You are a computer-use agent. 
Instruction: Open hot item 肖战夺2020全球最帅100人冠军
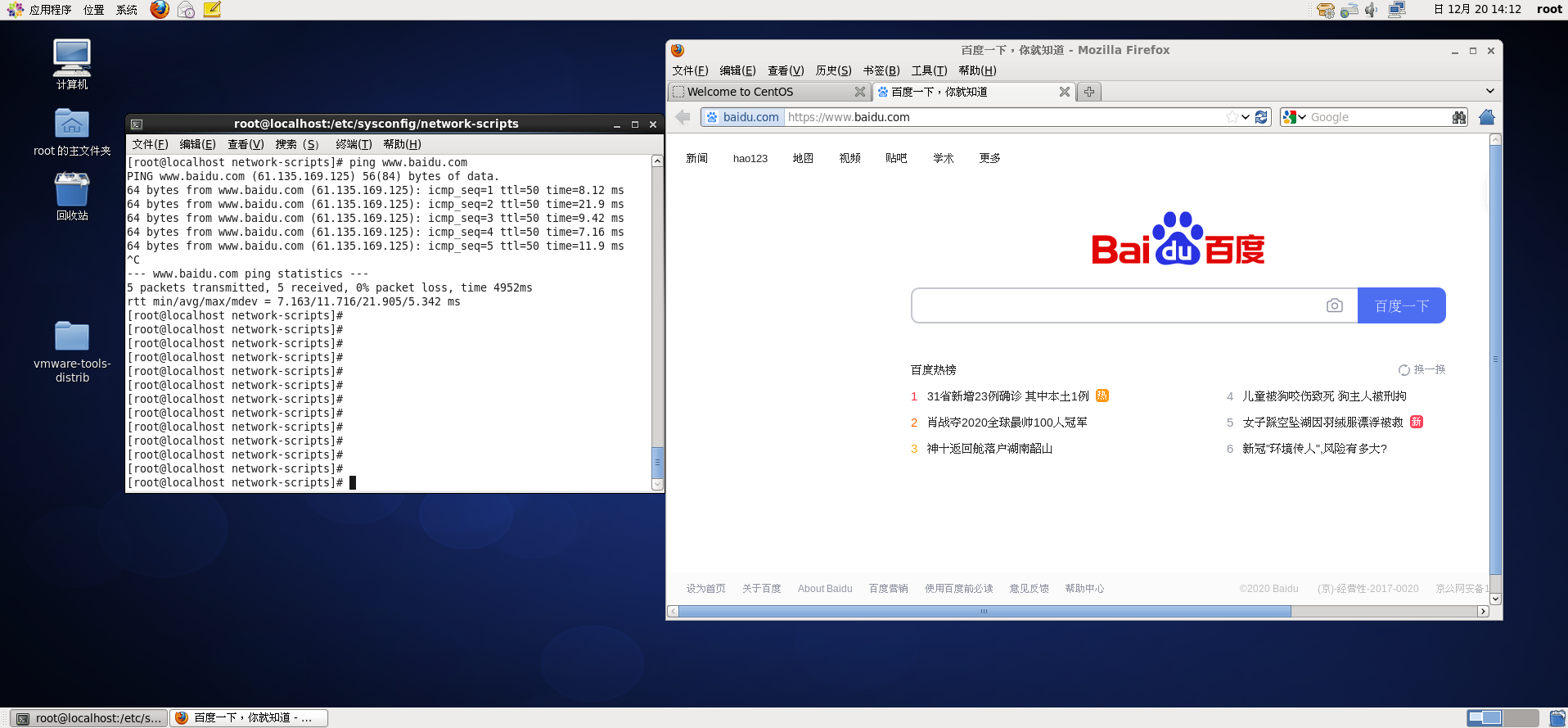coord(1007,423)
